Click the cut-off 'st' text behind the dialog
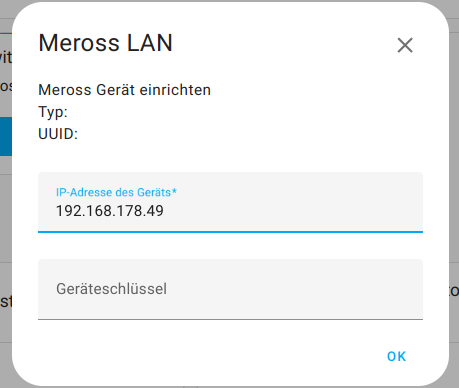Screen dimensions: 459x388 6,301
